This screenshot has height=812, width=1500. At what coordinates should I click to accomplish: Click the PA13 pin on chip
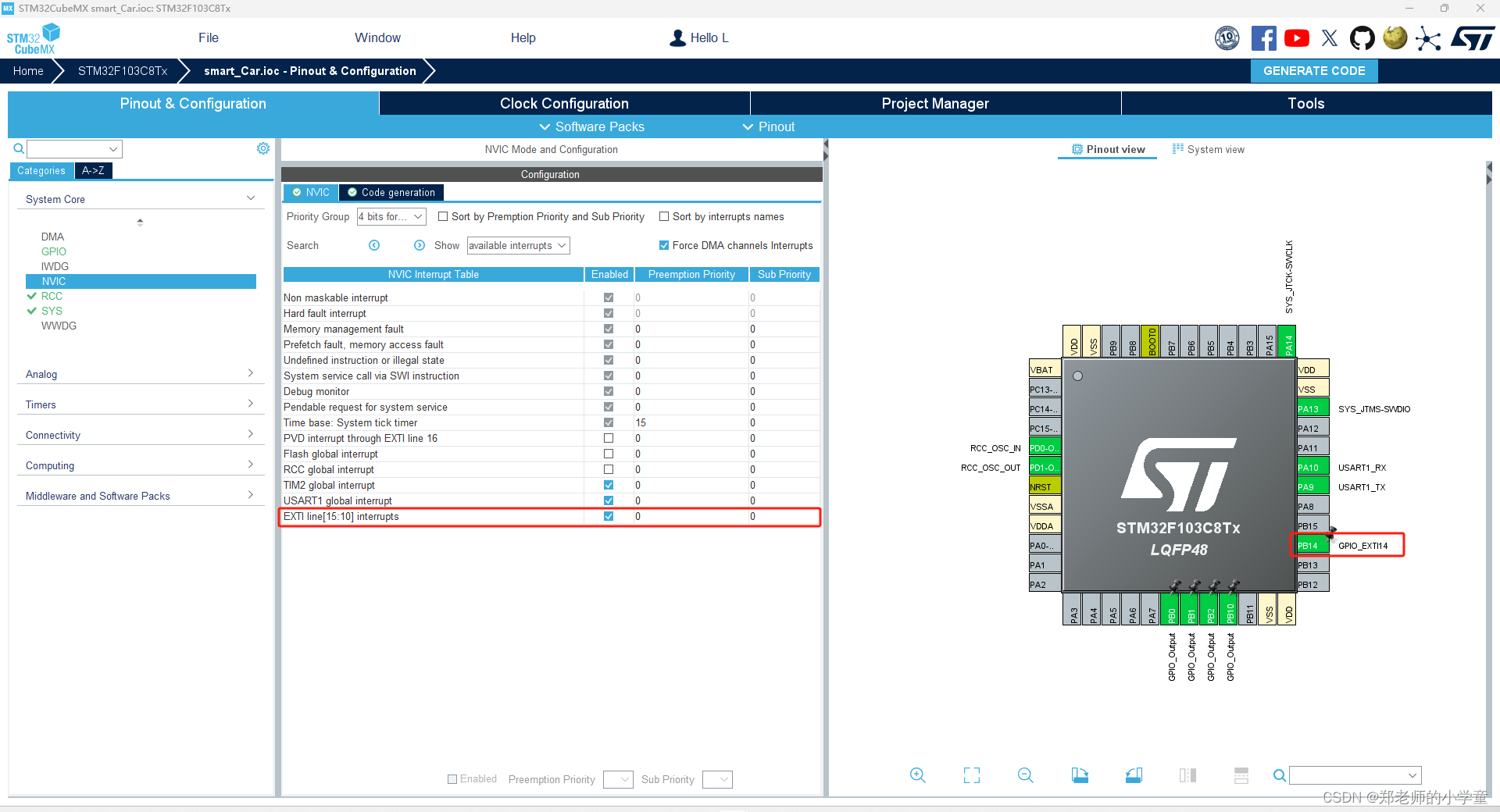click(x=1312, y=409)
